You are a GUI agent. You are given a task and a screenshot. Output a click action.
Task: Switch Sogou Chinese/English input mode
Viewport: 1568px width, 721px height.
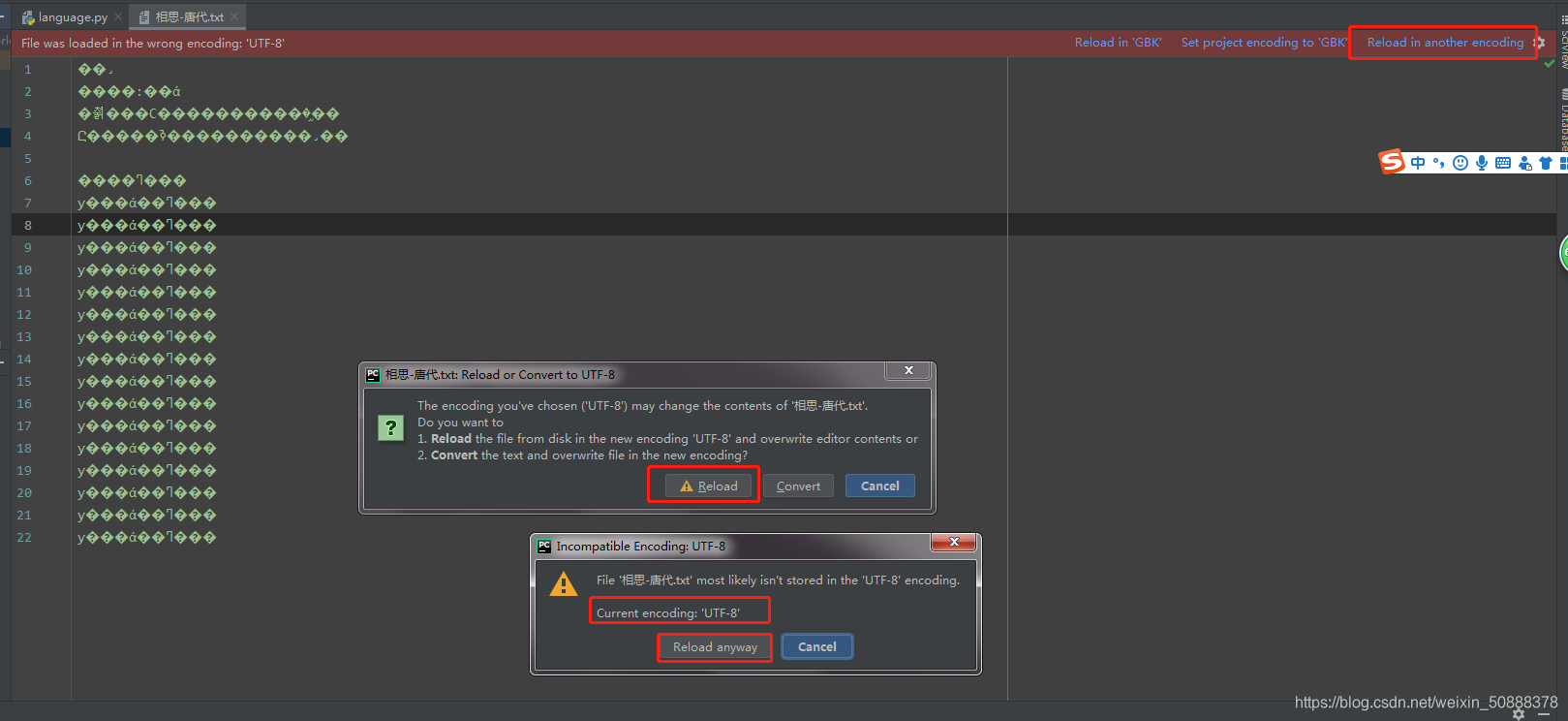coord(1418,163)
